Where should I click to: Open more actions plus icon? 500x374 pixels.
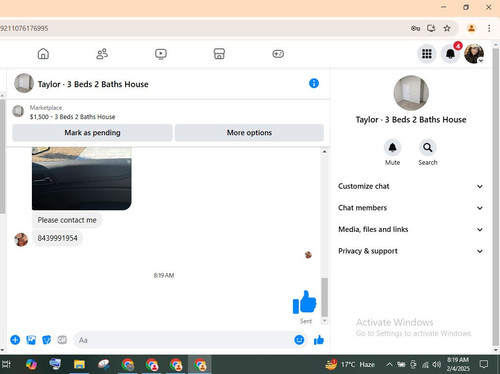point(15,340)
